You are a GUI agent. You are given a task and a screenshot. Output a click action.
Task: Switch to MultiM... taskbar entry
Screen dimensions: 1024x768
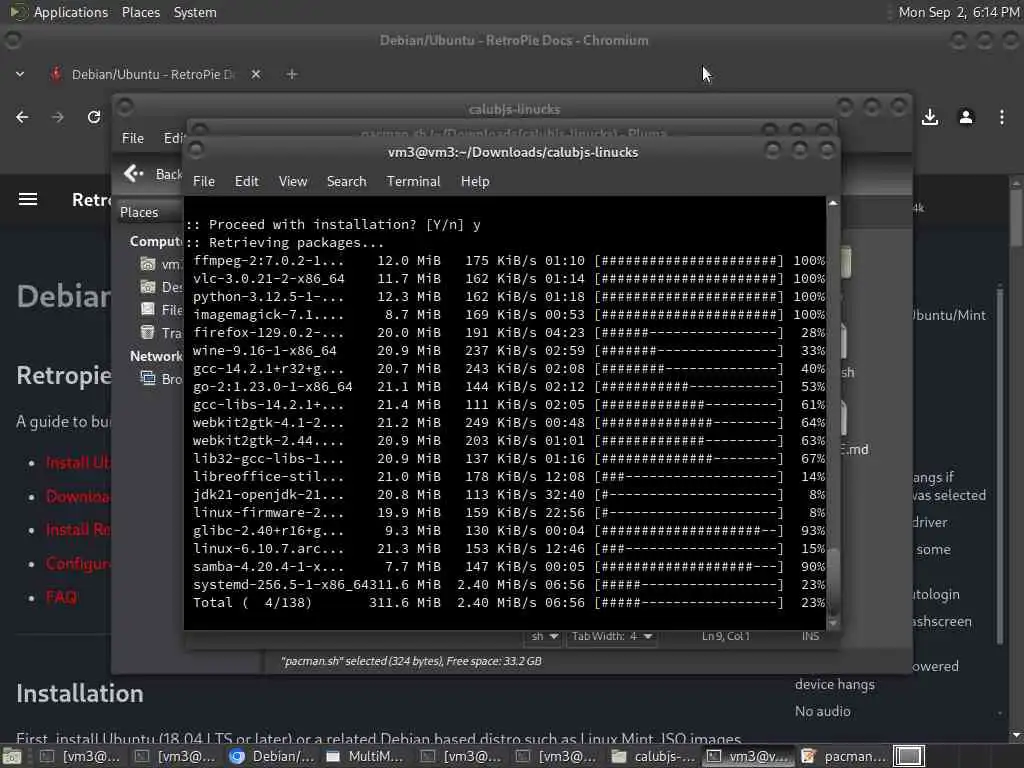tap(366, 756)
